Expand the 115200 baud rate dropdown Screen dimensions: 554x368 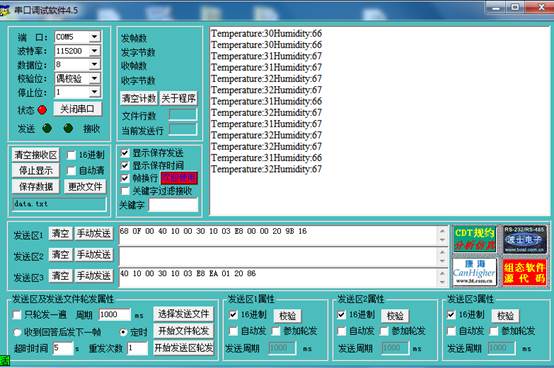(x=94, y=51)
